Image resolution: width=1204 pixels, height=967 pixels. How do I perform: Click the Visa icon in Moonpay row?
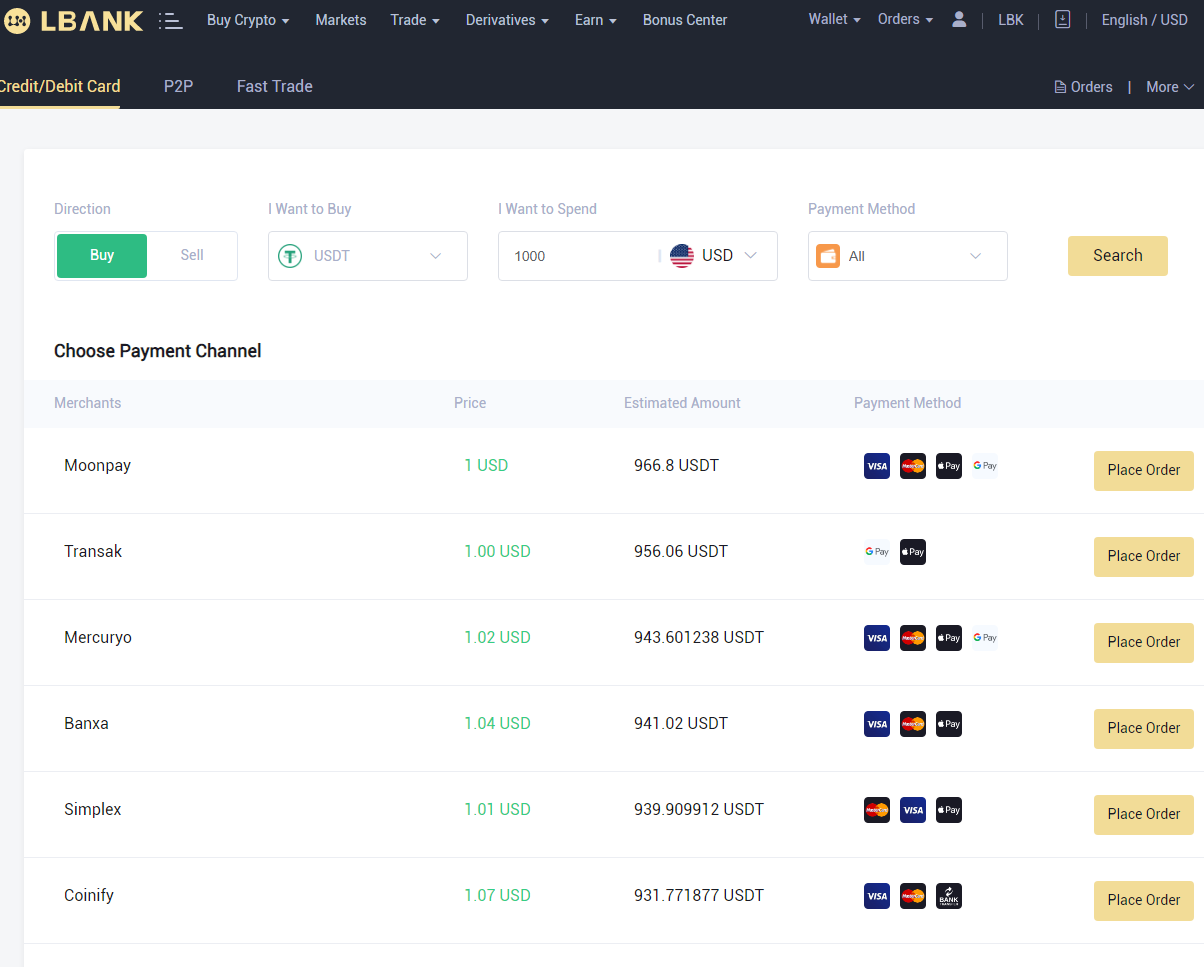click(x=877, y=466)
